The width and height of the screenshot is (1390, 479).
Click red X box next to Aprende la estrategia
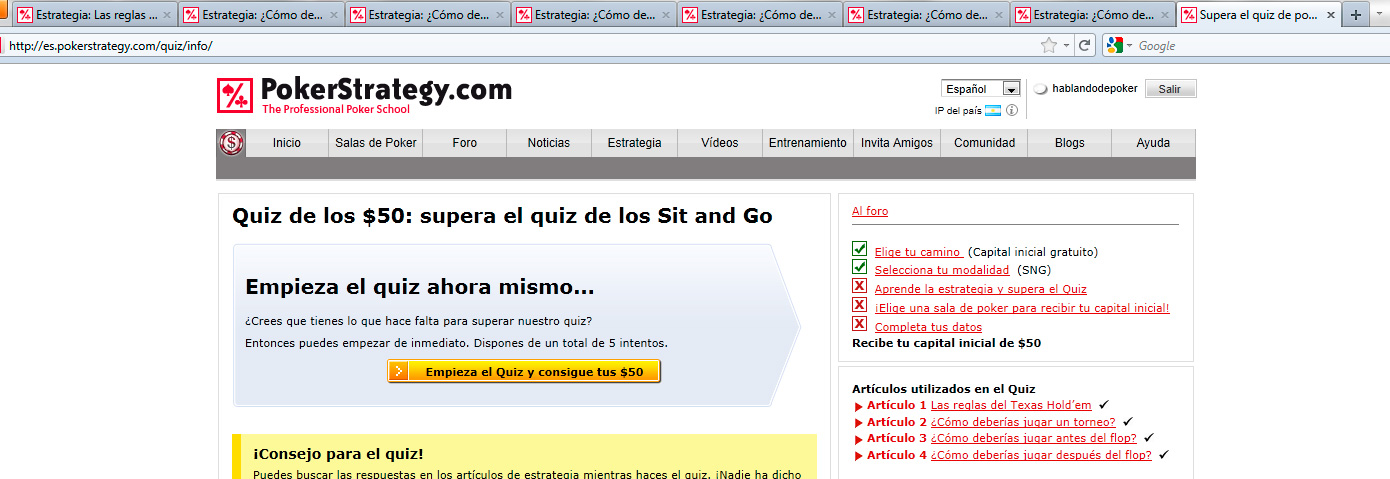[x=859, y=286]
